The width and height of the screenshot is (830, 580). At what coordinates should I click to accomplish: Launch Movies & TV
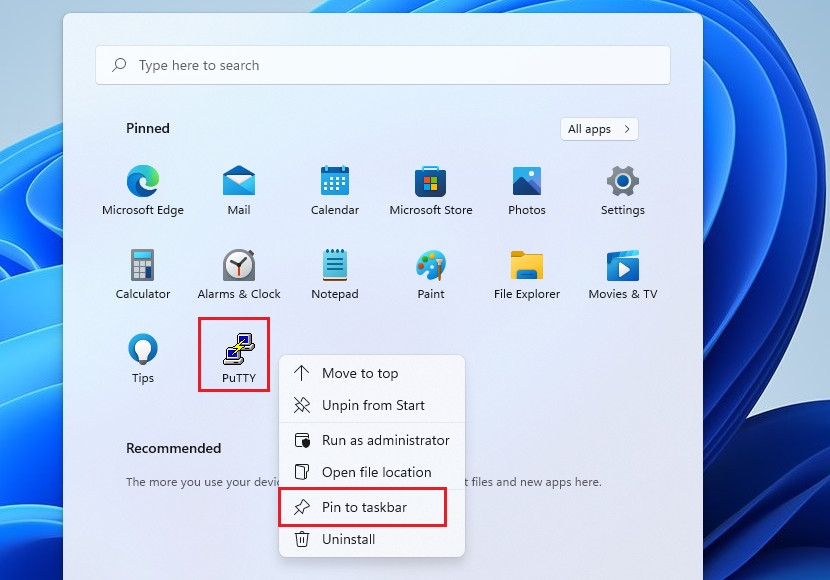(622, 274)
